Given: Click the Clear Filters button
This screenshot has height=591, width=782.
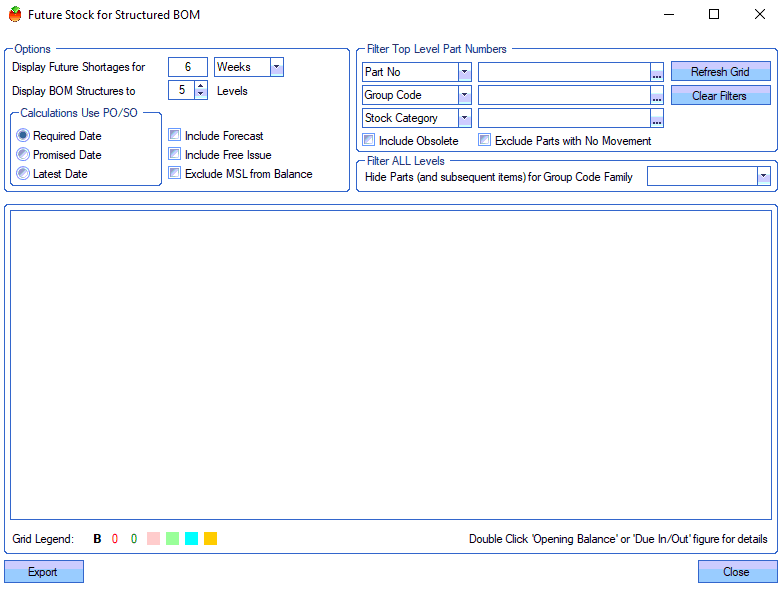Looking at the screenshot, I should tap(720, 96).
